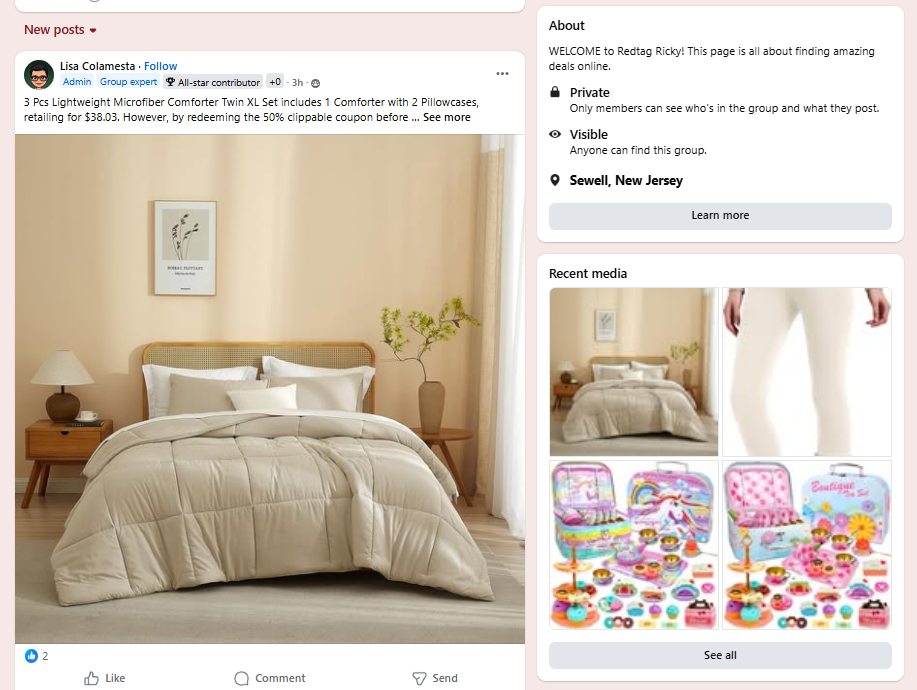The width and height of the screenshot is (917, 690).
Task: Click the Learn more button
Action: 720,216
